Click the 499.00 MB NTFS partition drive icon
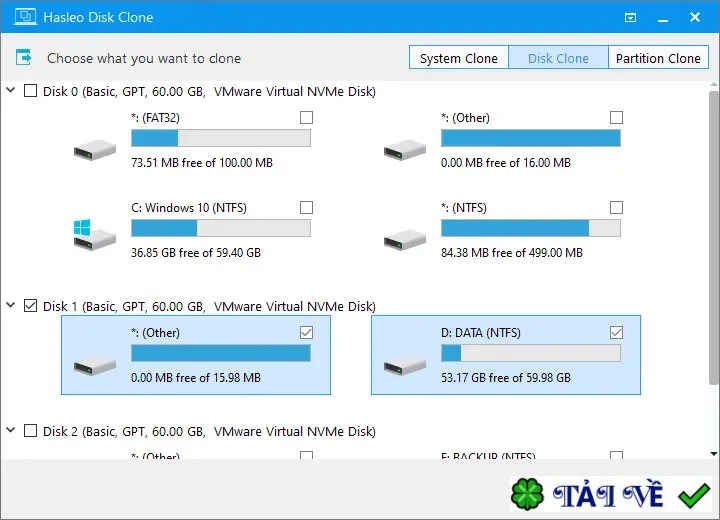The width and height of the screenshot is (720, 520). click(405, 239)
